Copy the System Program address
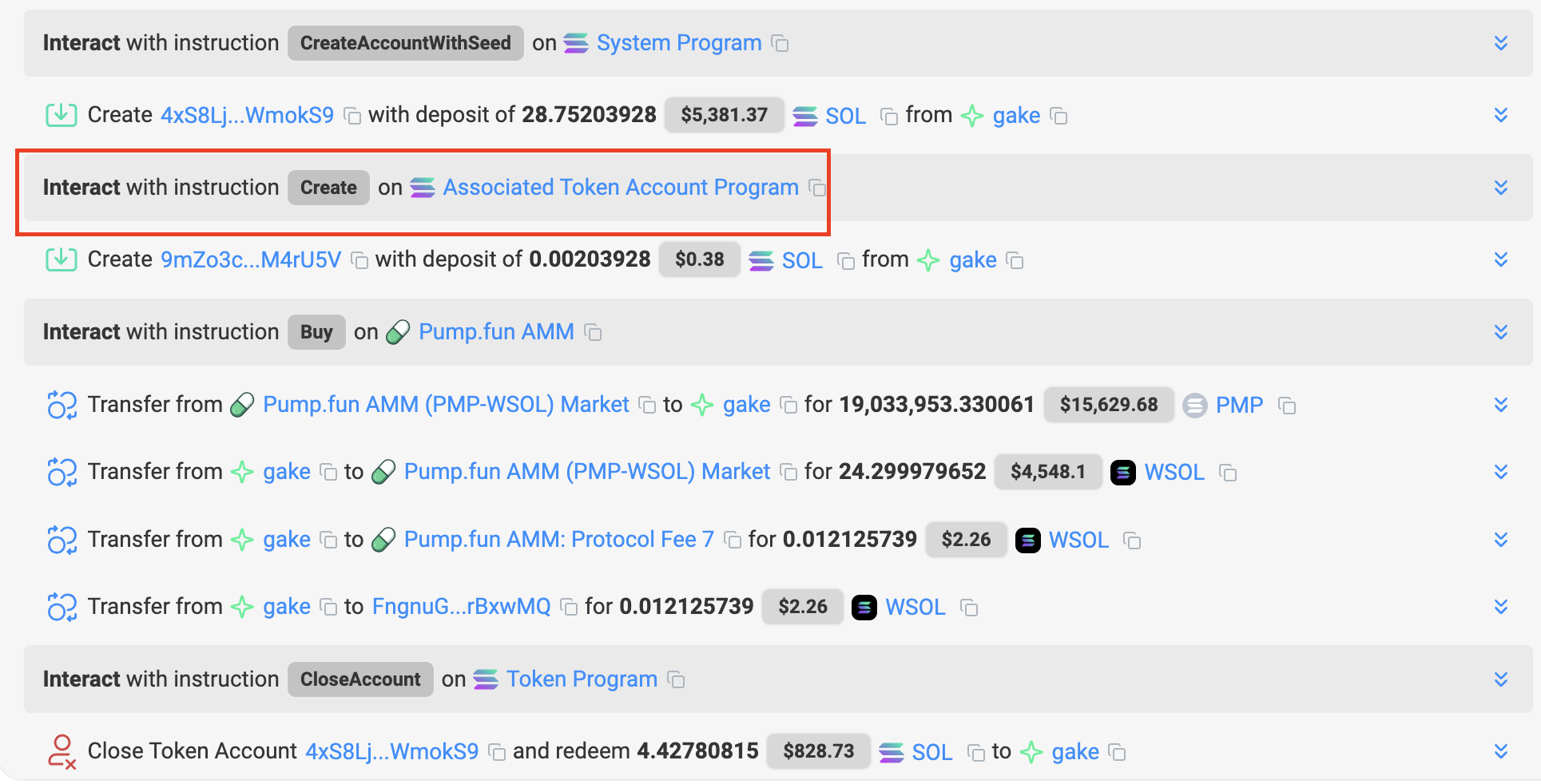 click(780, 44)
